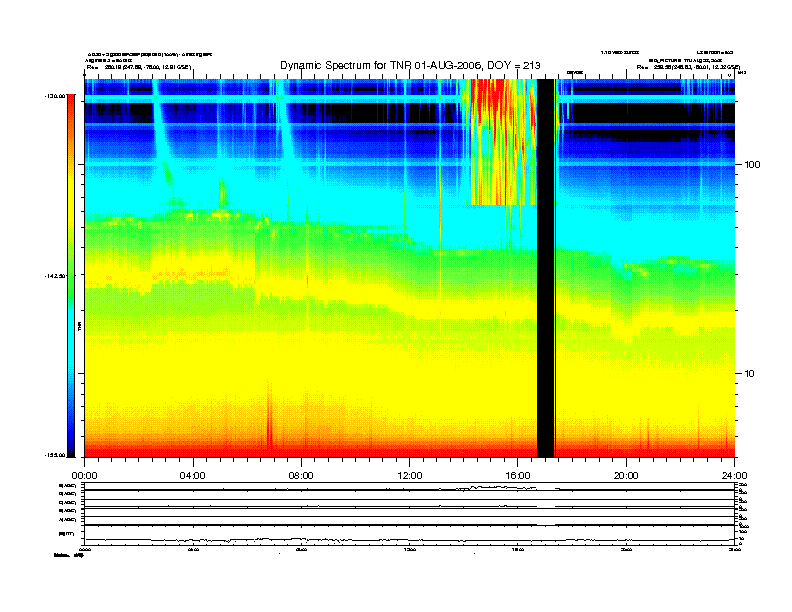This screenshot has height=612, width=792.
Task: Click the '00:00' time axis label
Action: pos(84,476)
